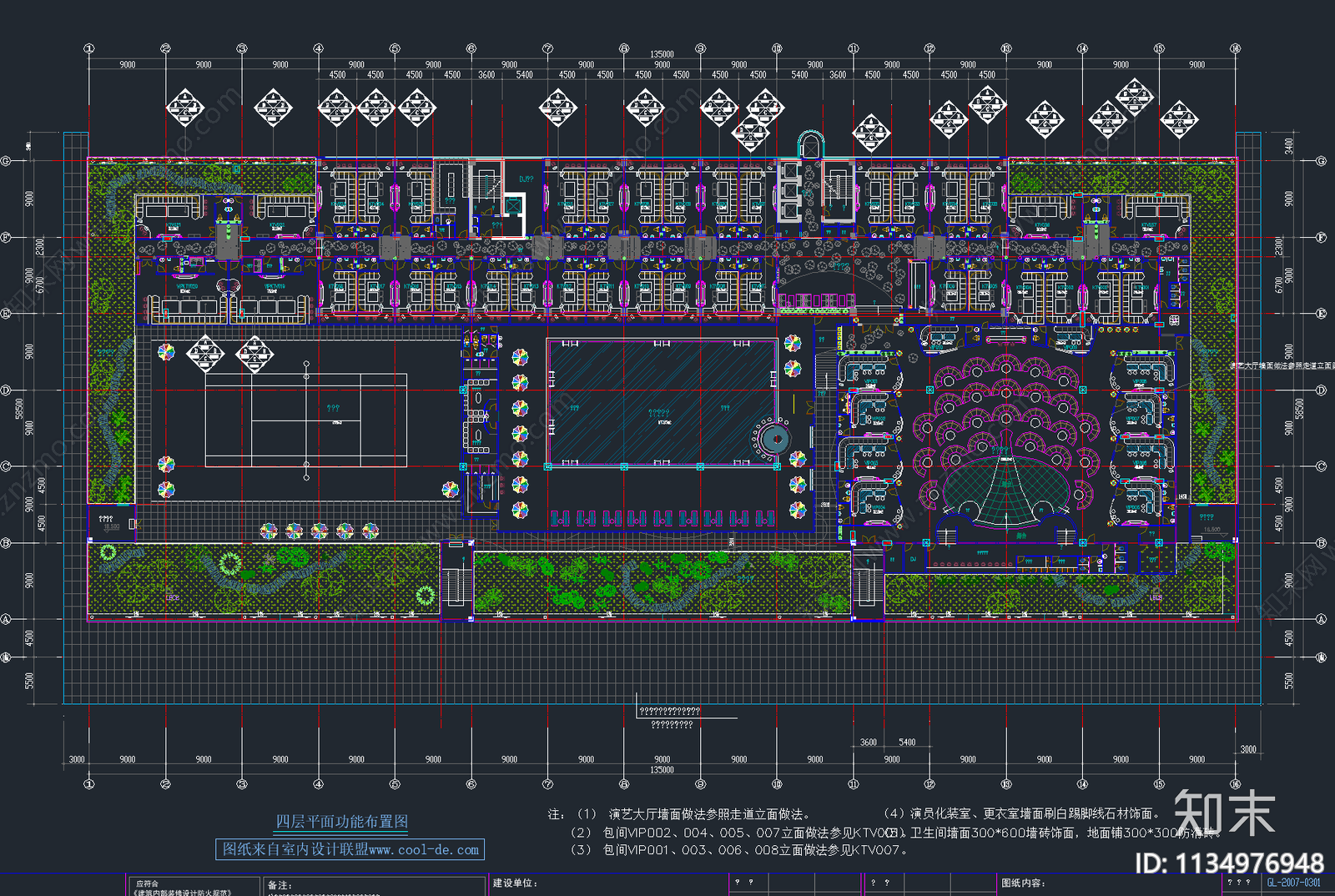Click the DJ?? room label
Screen dimensions: 1335x896
[x=526, y=179]
